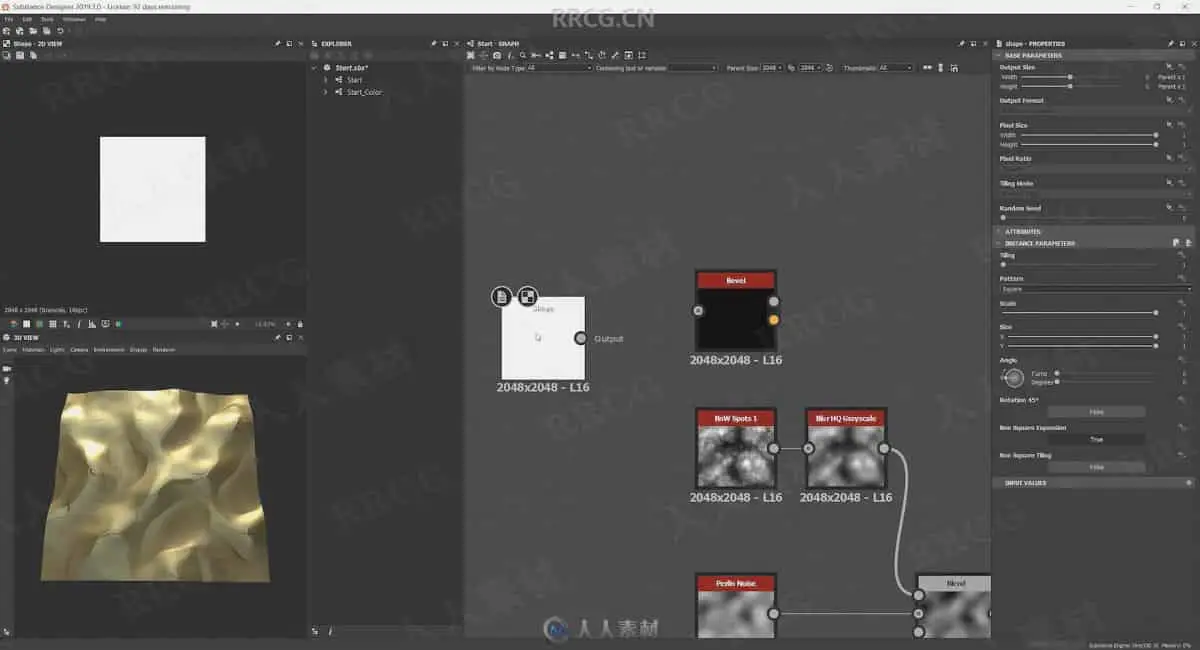Viewport: 1200px width, 650px height.
Task: Undock the Explorer panel with its float icon
Action: (445, 44)
